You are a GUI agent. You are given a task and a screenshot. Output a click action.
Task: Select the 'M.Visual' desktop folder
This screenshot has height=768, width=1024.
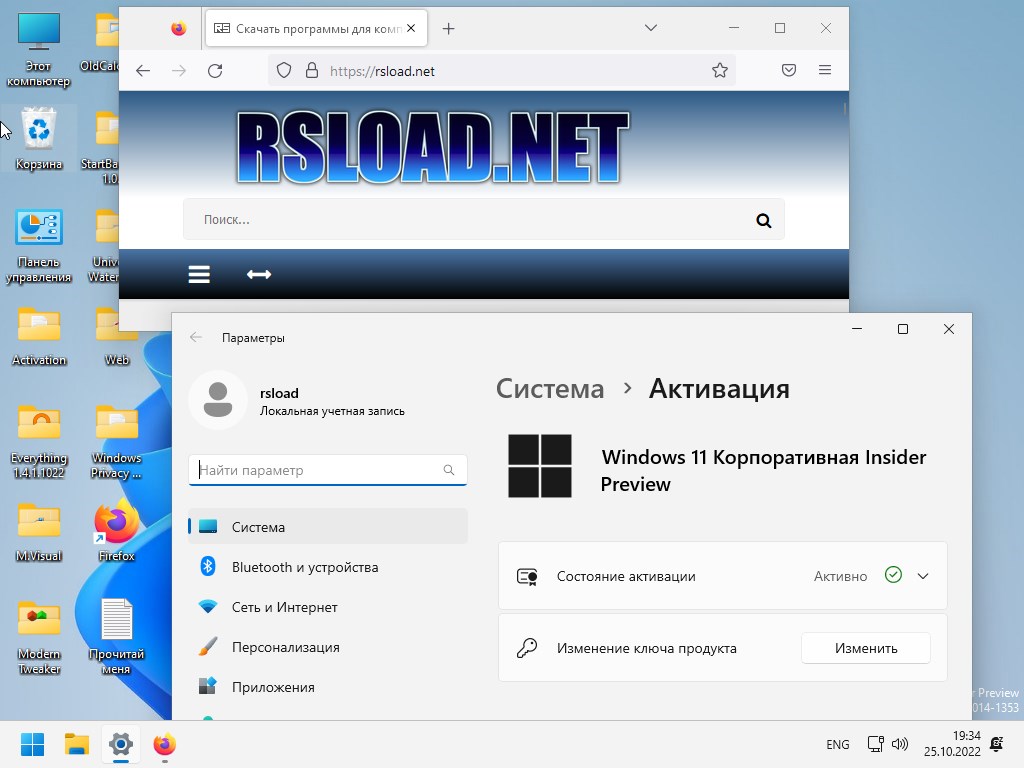click(39, 532)
